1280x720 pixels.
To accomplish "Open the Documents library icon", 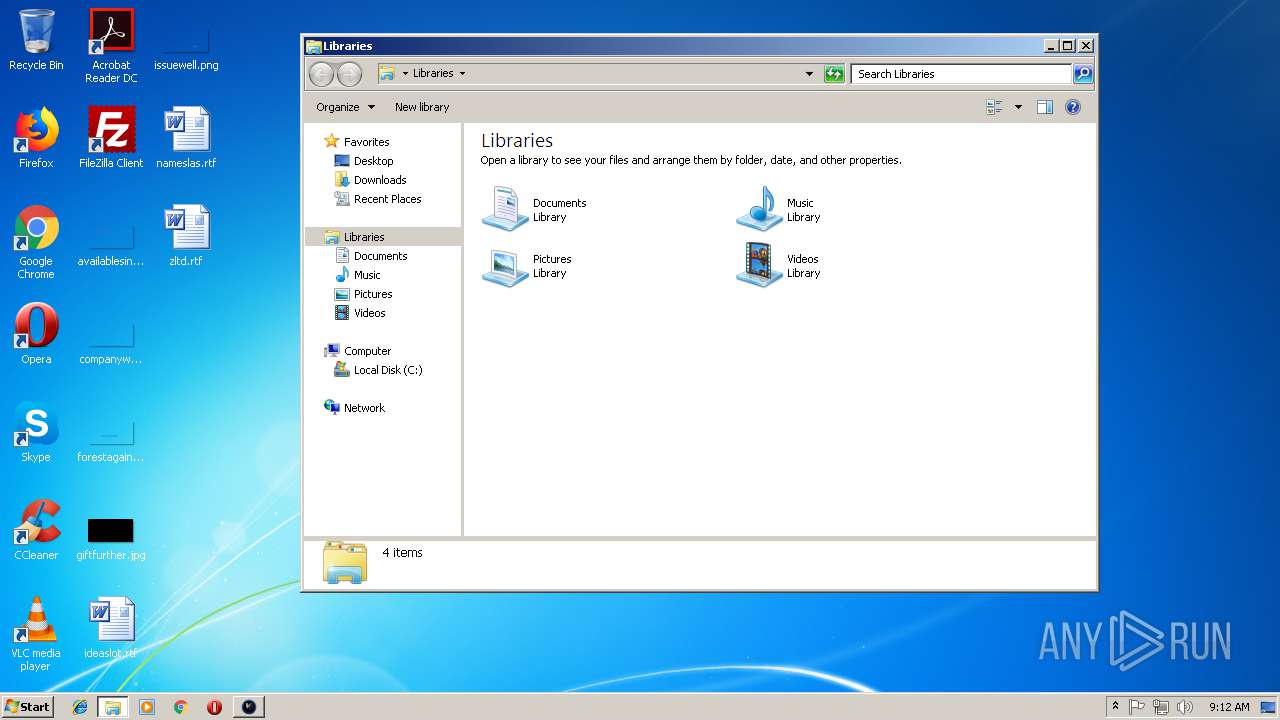I will (505, 209).
